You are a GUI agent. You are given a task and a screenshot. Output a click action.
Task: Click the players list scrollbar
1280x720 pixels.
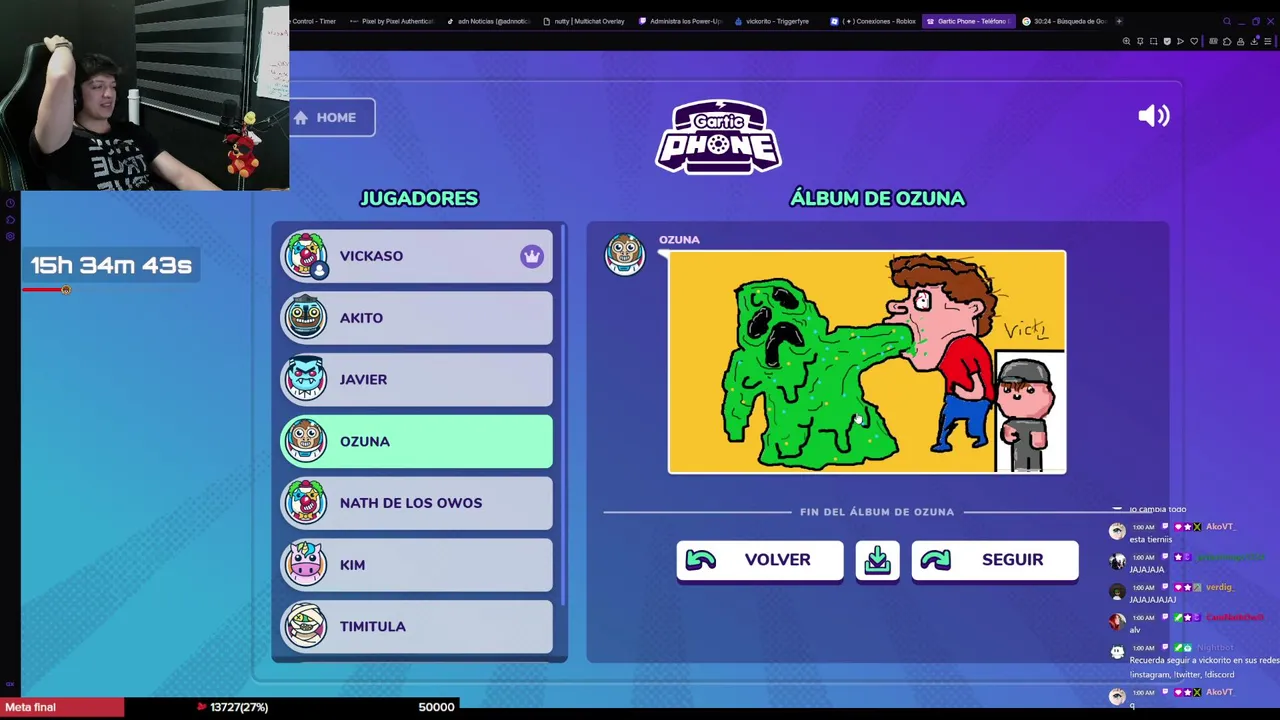tap(563, 415)
